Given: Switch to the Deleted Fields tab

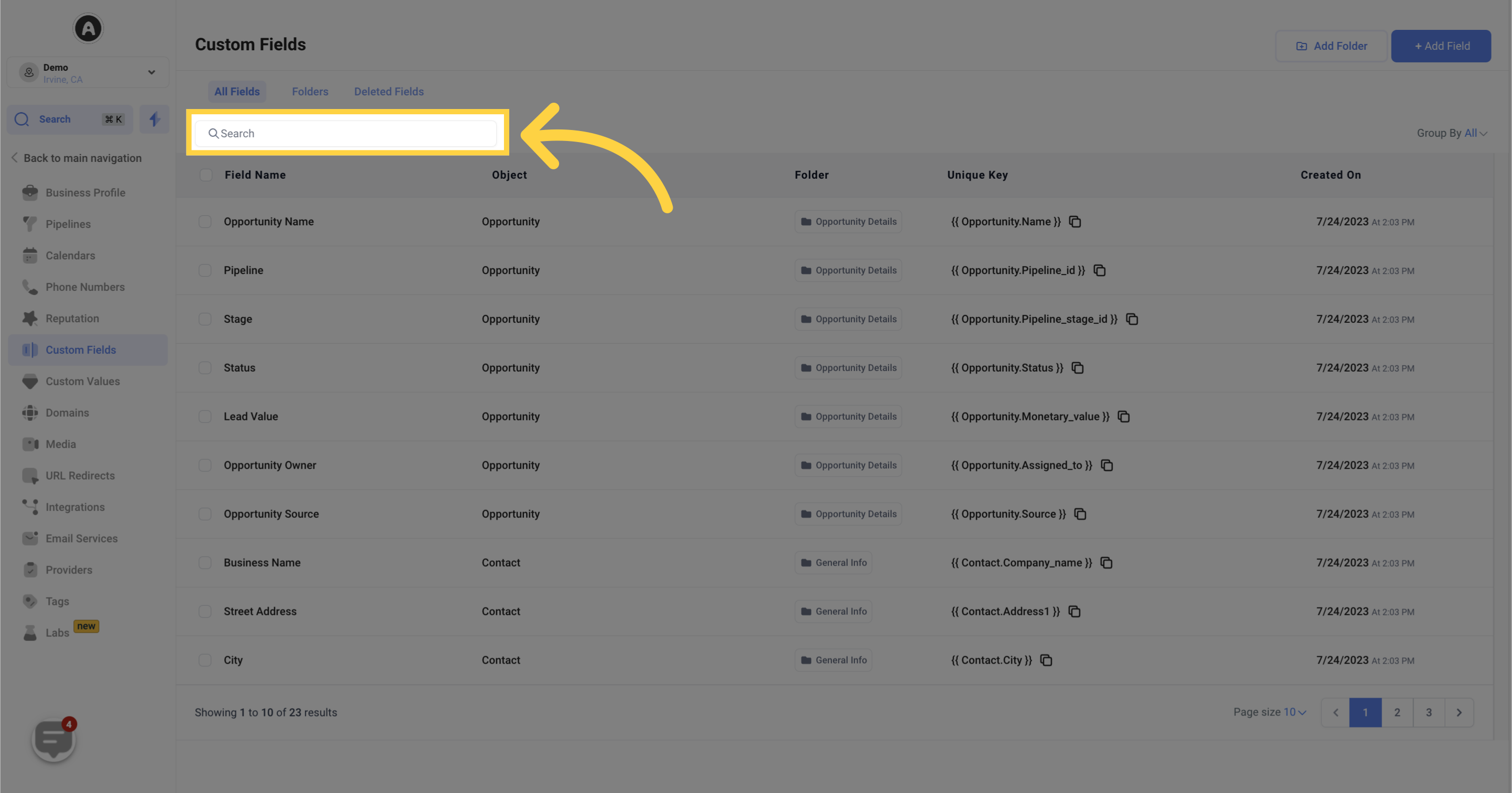Looking at the screenshot, I should pyautogui.click(x=389, y=92).
